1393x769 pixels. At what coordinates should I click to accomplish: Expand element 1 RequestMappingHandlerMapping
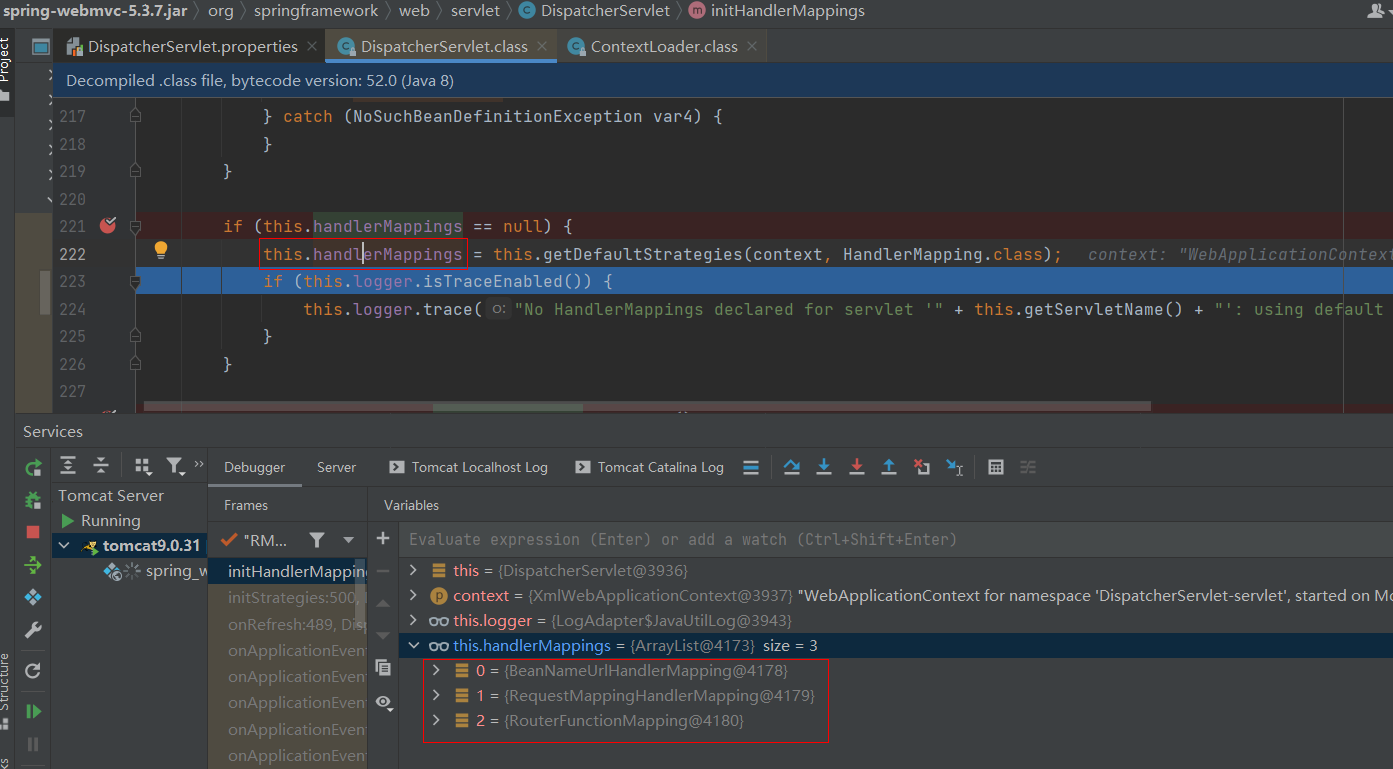pyautogui.click(x=436, y=695)
